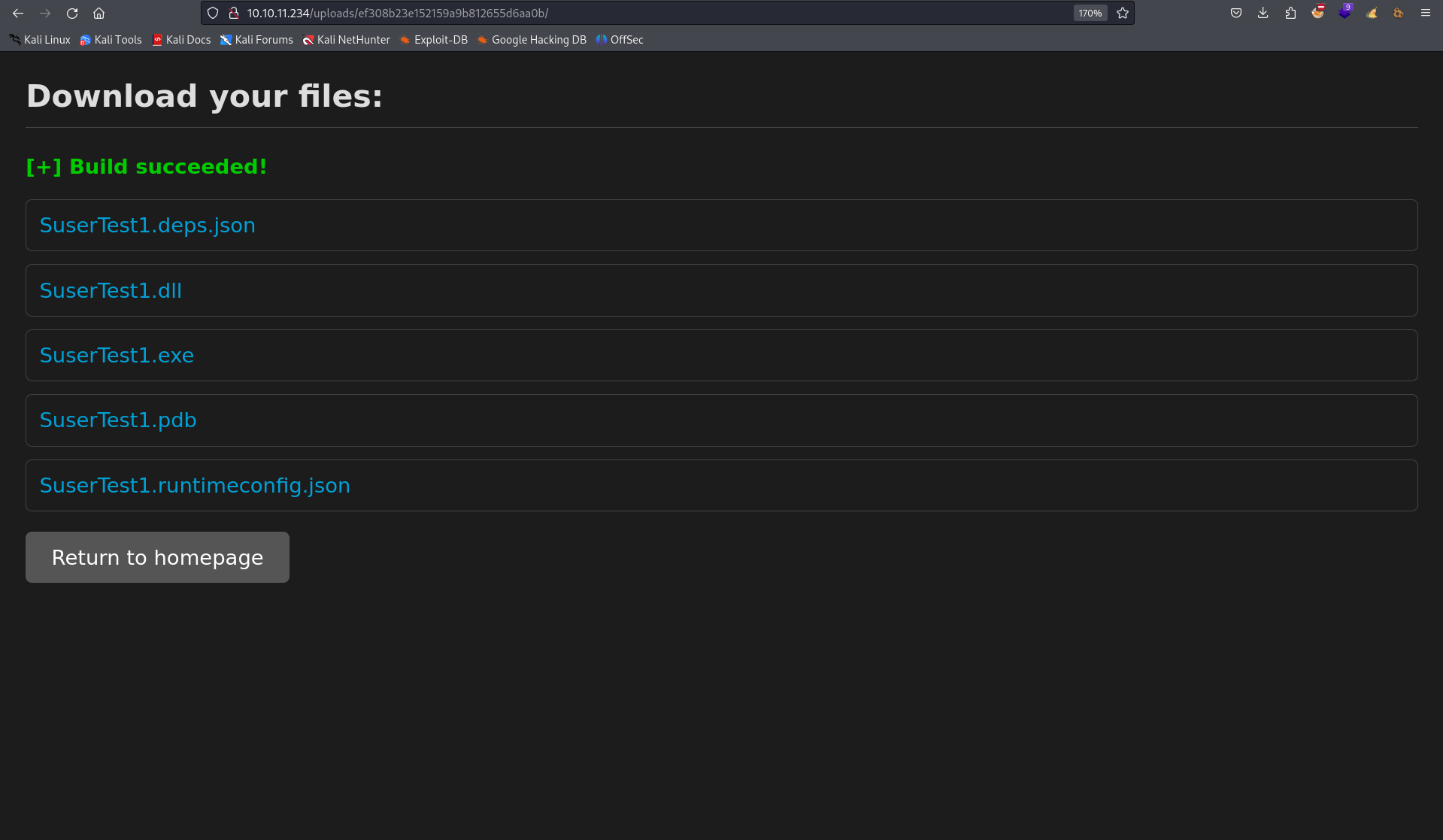The image size is (1443, 840).
Task: Open the Kali Docs bookmark
Action: [181, 40]
